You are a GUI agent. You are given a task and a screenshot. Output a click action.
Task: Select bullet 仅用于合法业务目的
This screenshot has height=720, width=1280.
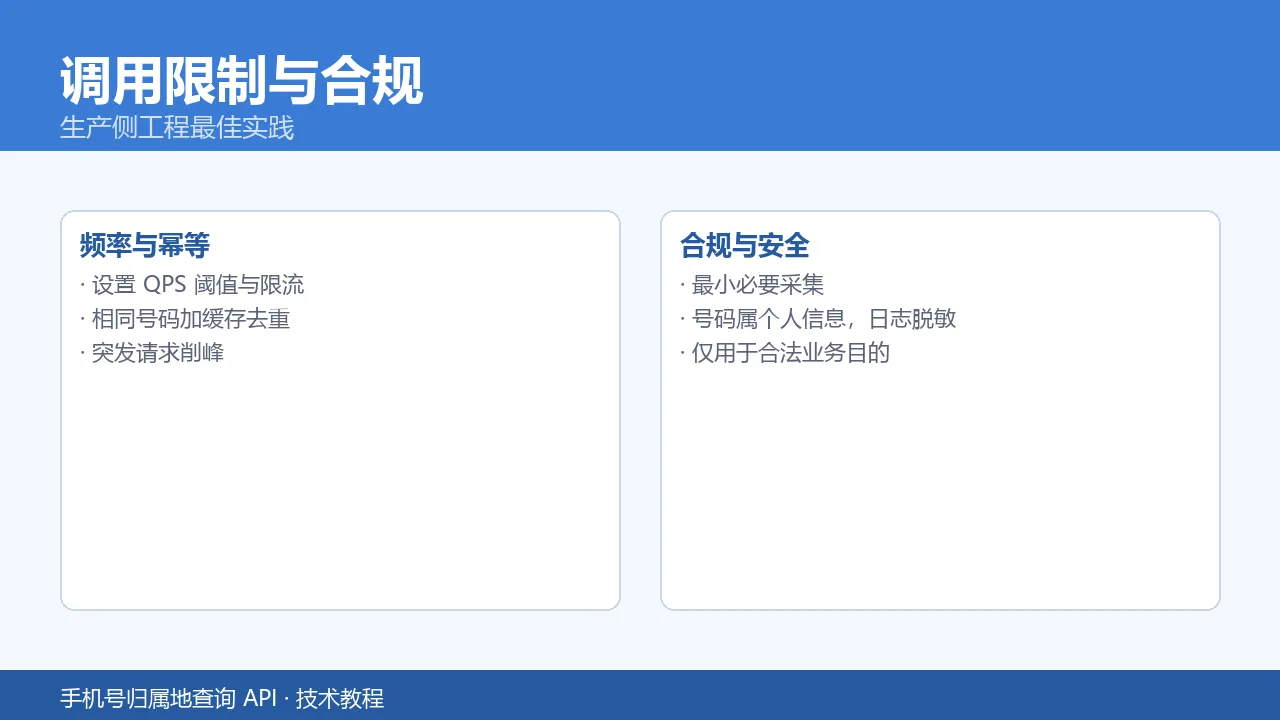(x=785, y=353)
